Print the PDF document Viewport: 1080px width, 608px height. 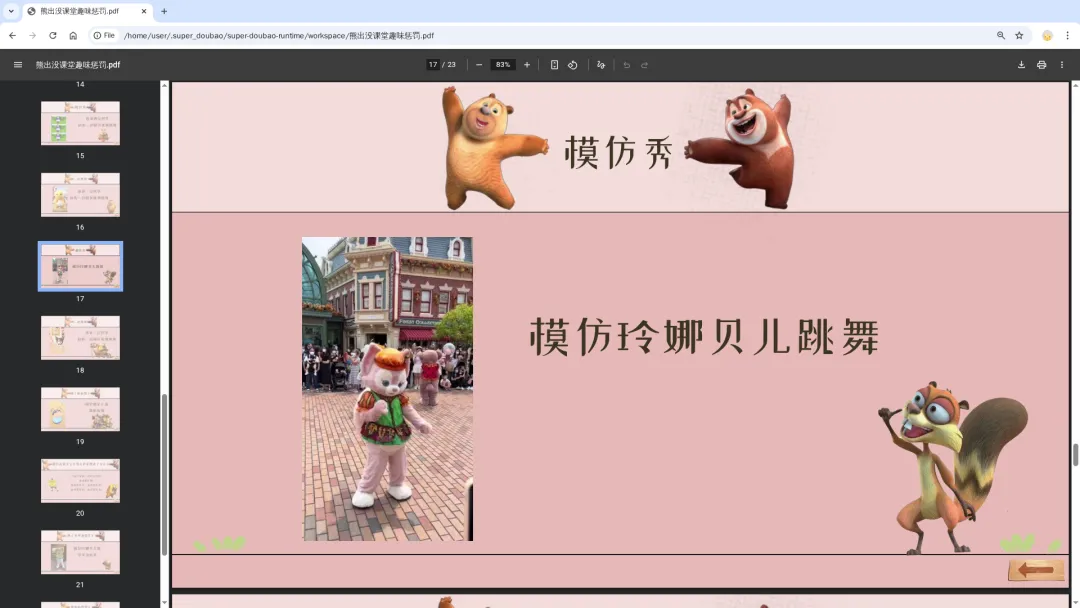point(1041,65)
